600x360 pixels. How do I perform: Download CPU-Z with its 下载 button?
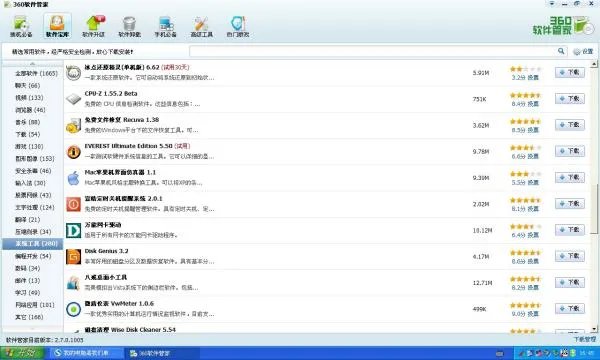coord(570,99)
